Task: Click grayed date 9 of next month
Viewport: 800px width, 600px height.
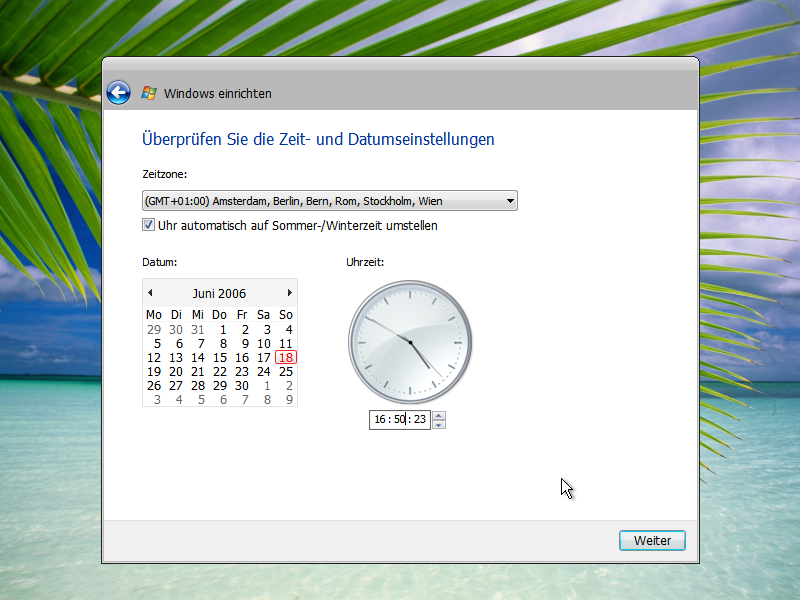Action: point(288,400)
